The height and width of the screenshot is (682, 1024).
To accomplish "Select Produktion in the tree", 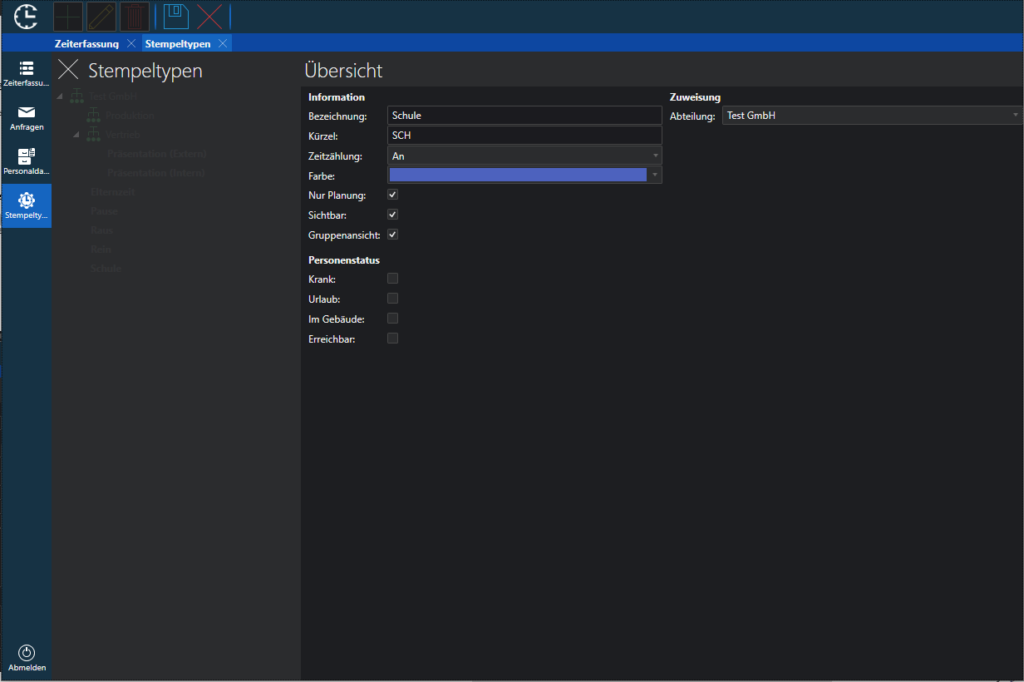I will coord(130,116).
